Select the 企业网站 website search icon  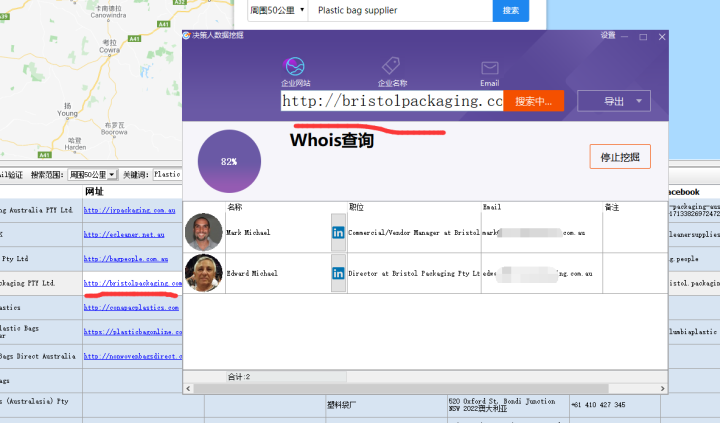(x=295, y=67)
